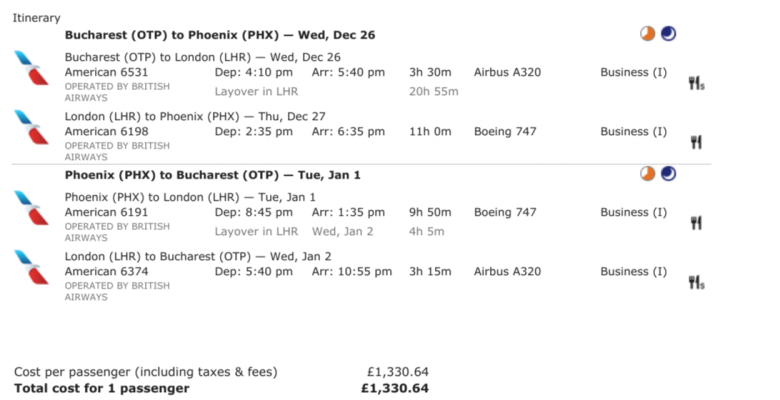Click the 20h 55m layover in LHR
The height and width of the screenshot is (400, 780).
click(x=434, y=92)
